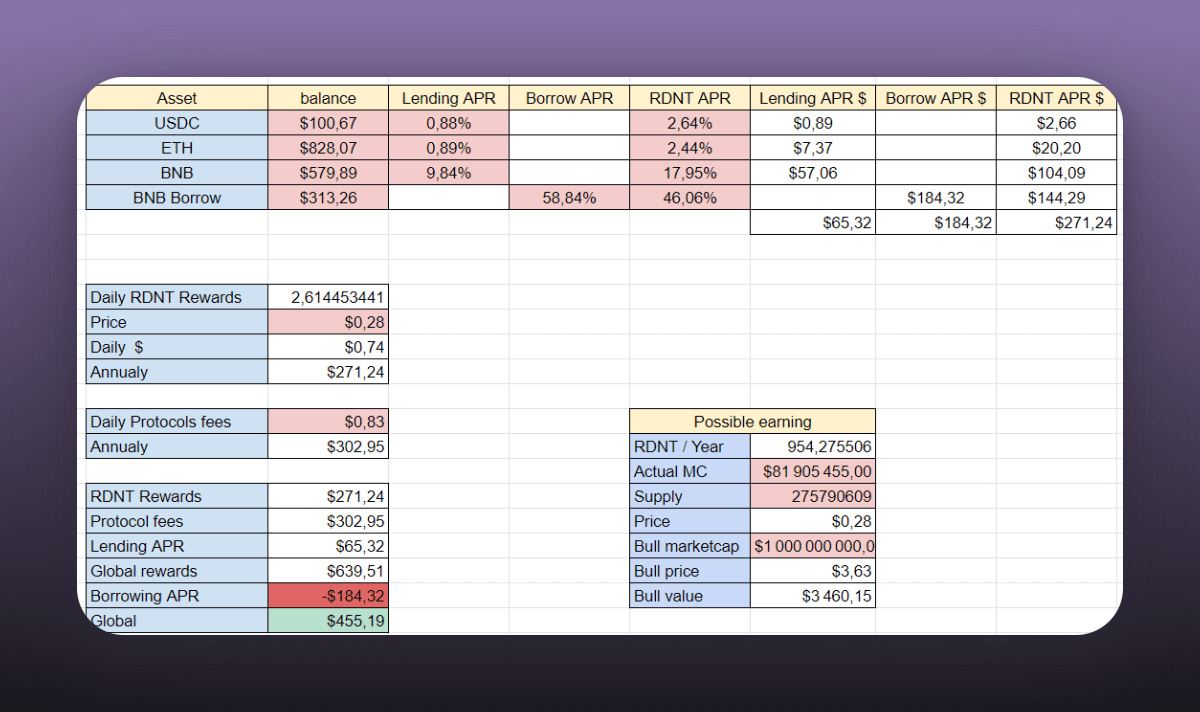Click the Daily RDNT Rewards value 2,614453441

(x=328, y=297)
